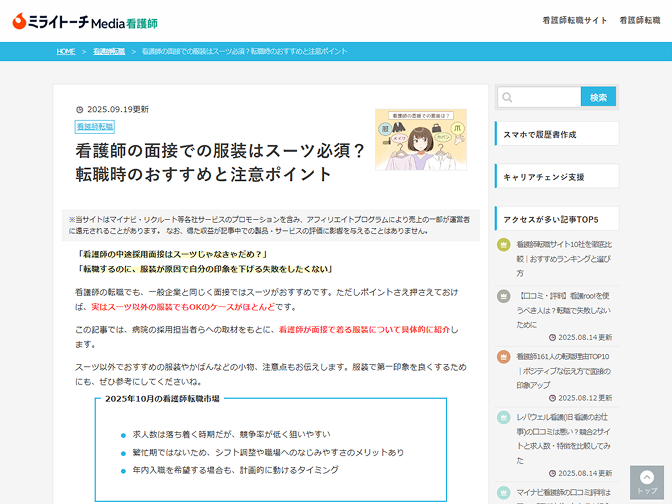Open the 看護師転職サイト10社 ranking article
Image resolution: width=672 pixels, height=504 pixels.
pyautogui.click(x=564, y=258)
